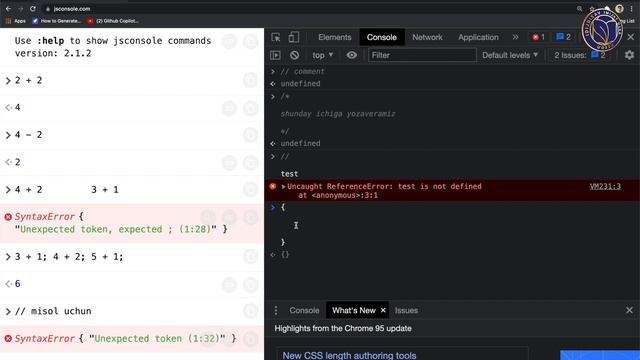This screenshot has width=640, height=360.
Task: Select the drawer Console tab
Action: coord(304,311)
